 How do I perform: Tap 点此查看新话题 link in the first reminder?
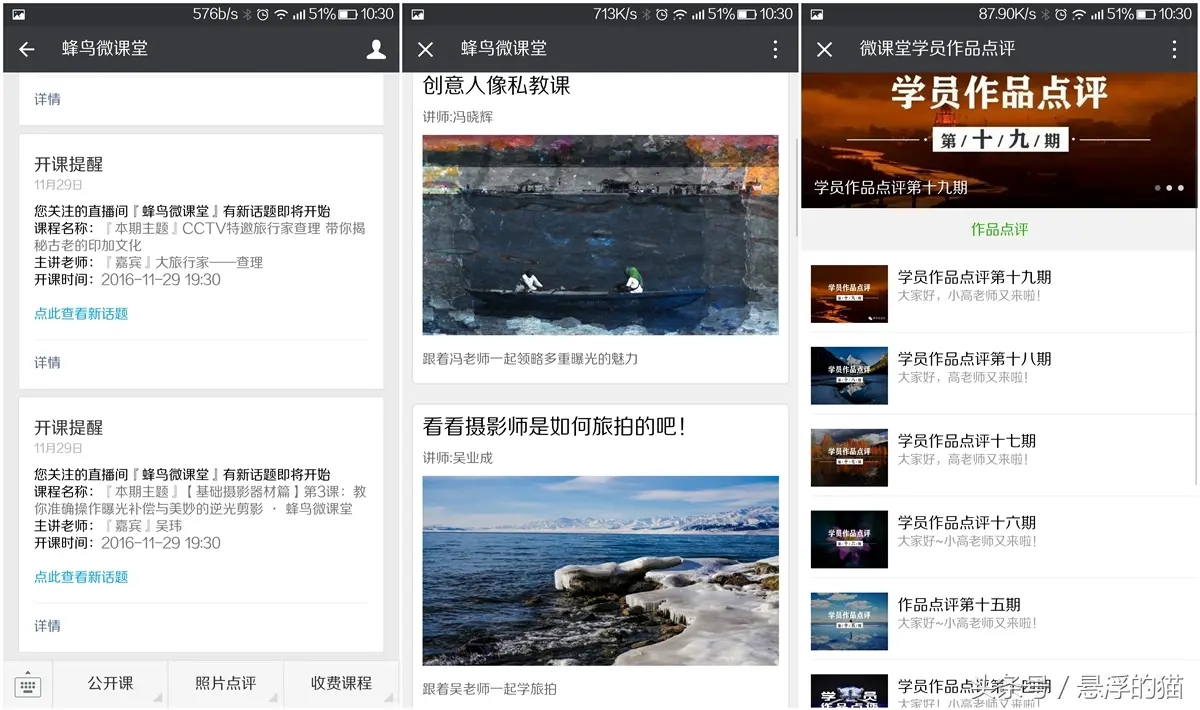[81, 312]
